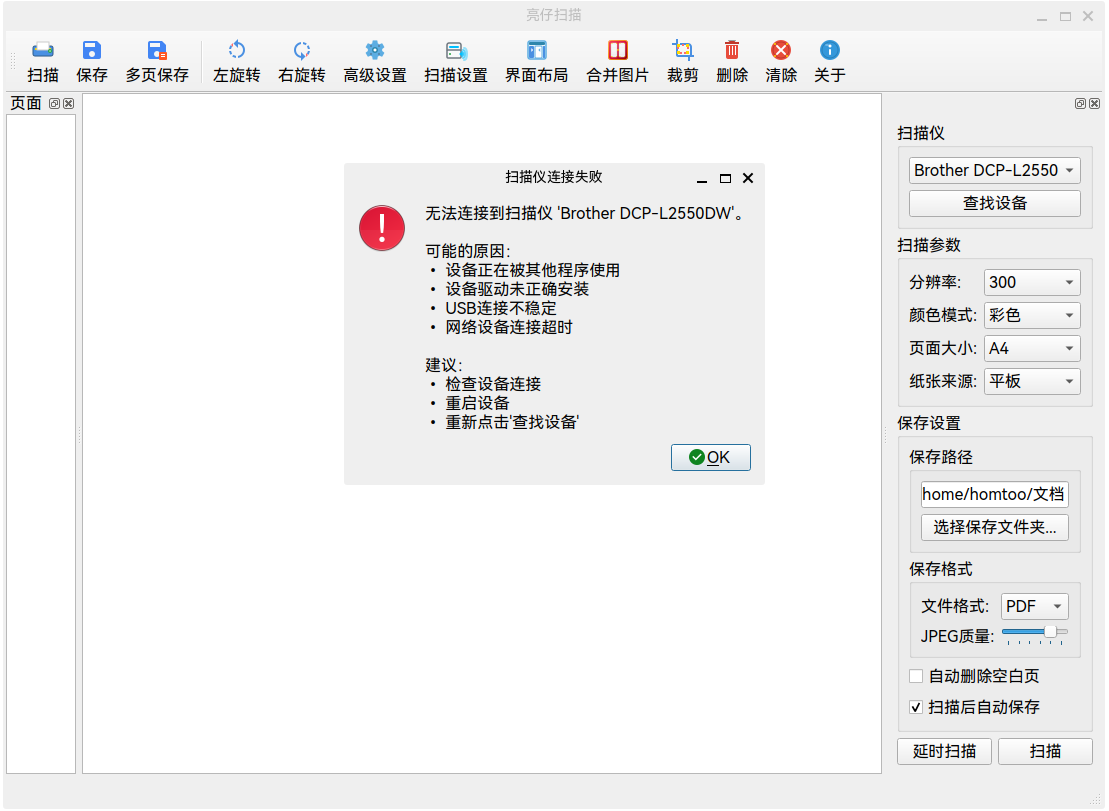The image size is (1109, 811).
Task: Click the text 设备驱动未正确安装
Action: pos(517,289)
